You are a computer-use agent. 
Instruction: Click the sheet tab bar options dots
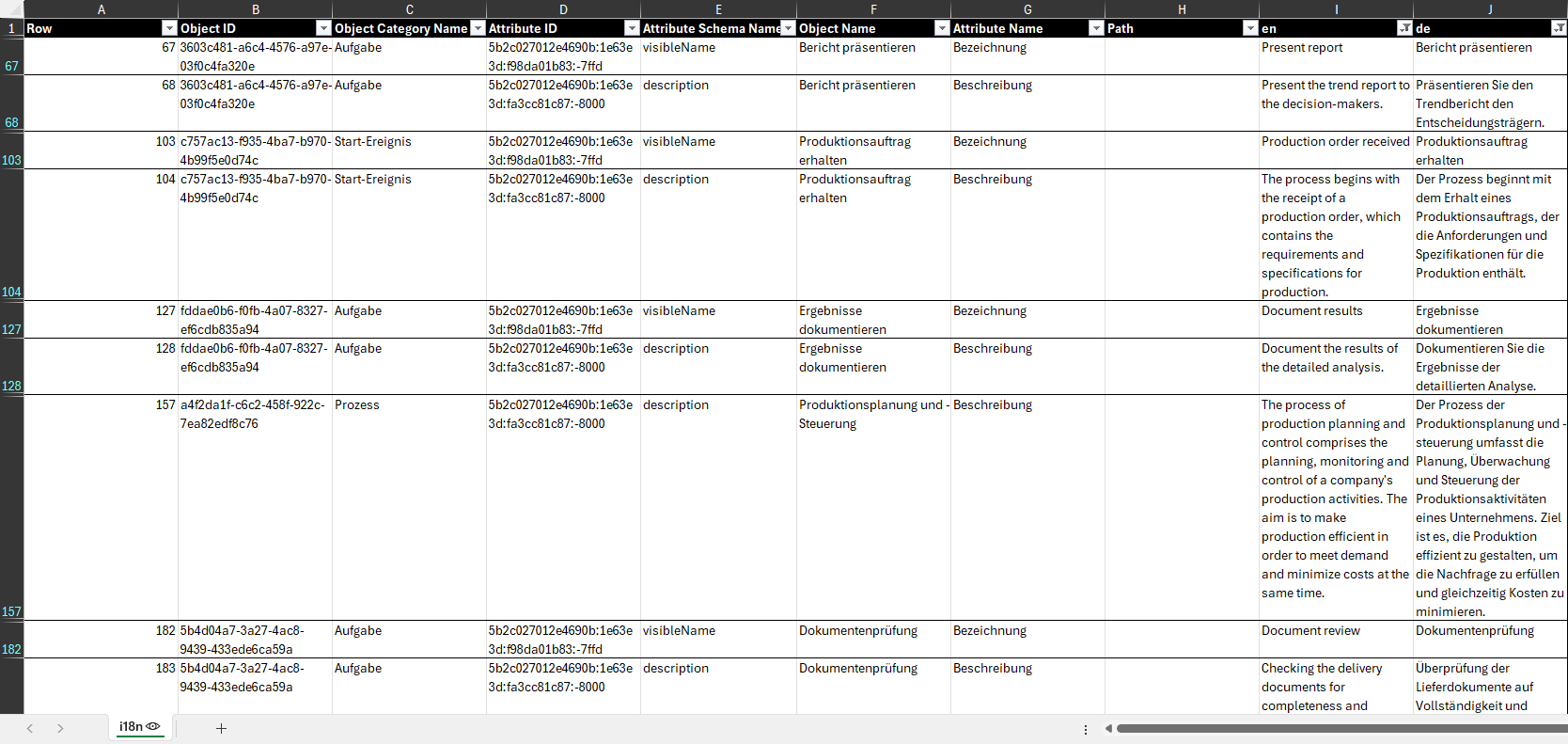click(1086, 729)
